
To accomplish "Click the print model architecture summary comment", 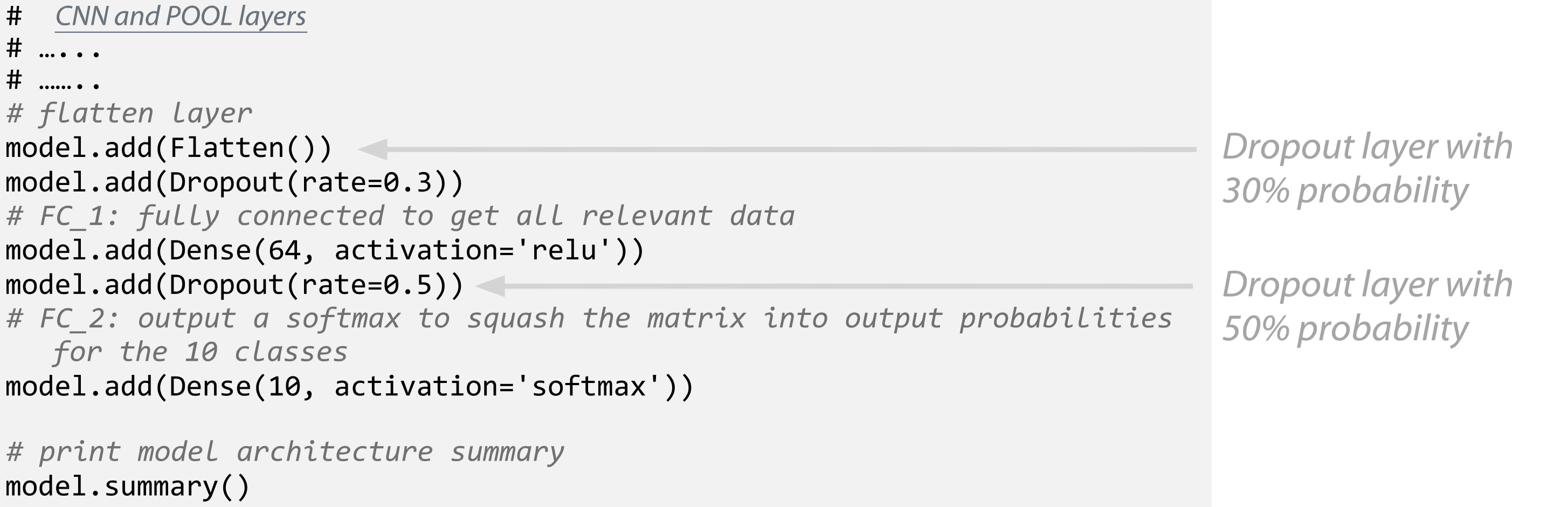I will 285,453.
